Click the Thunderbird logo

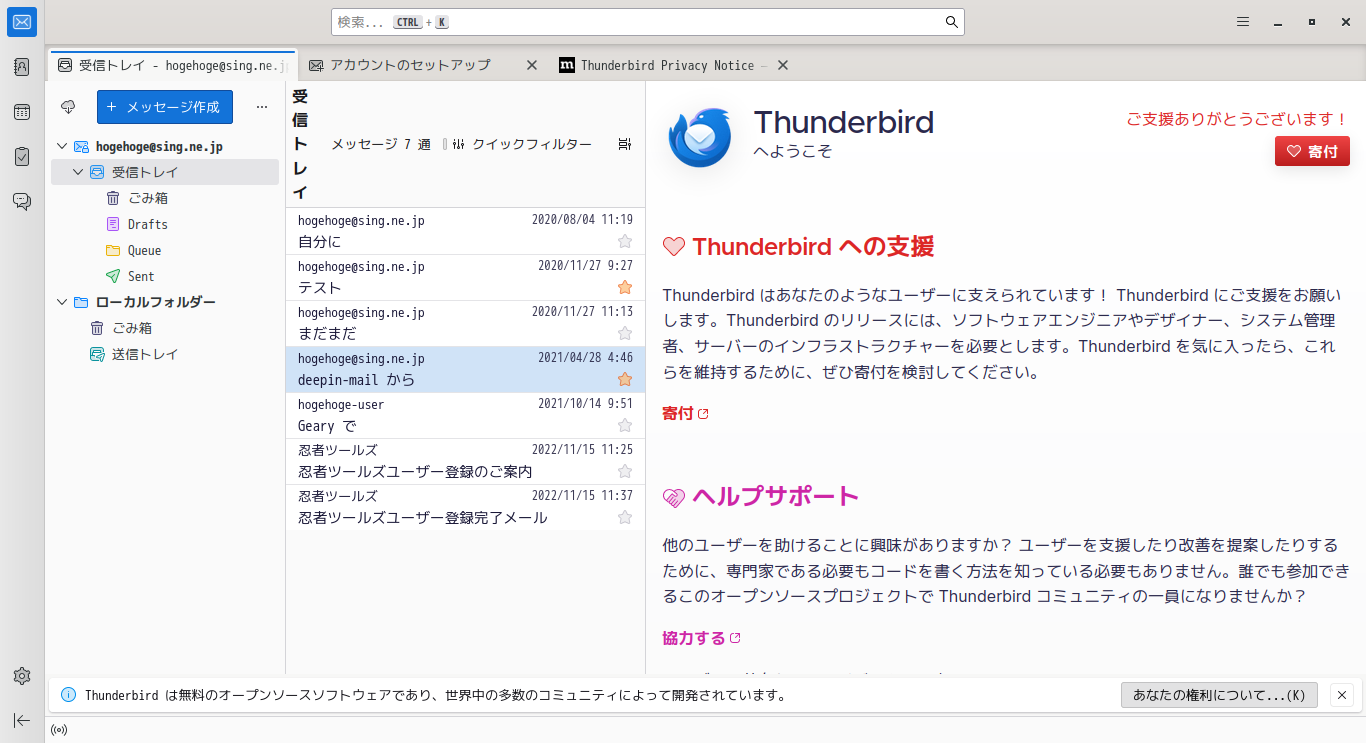[x=701, y=137]
